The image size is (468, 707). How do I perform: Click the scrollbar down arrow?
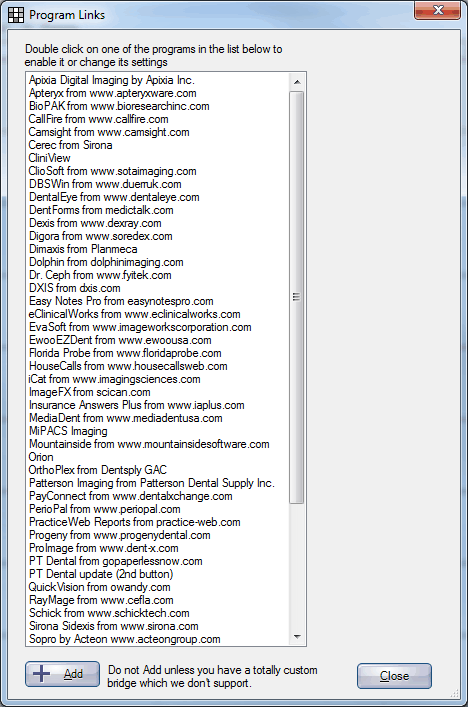tap(297, 637)
